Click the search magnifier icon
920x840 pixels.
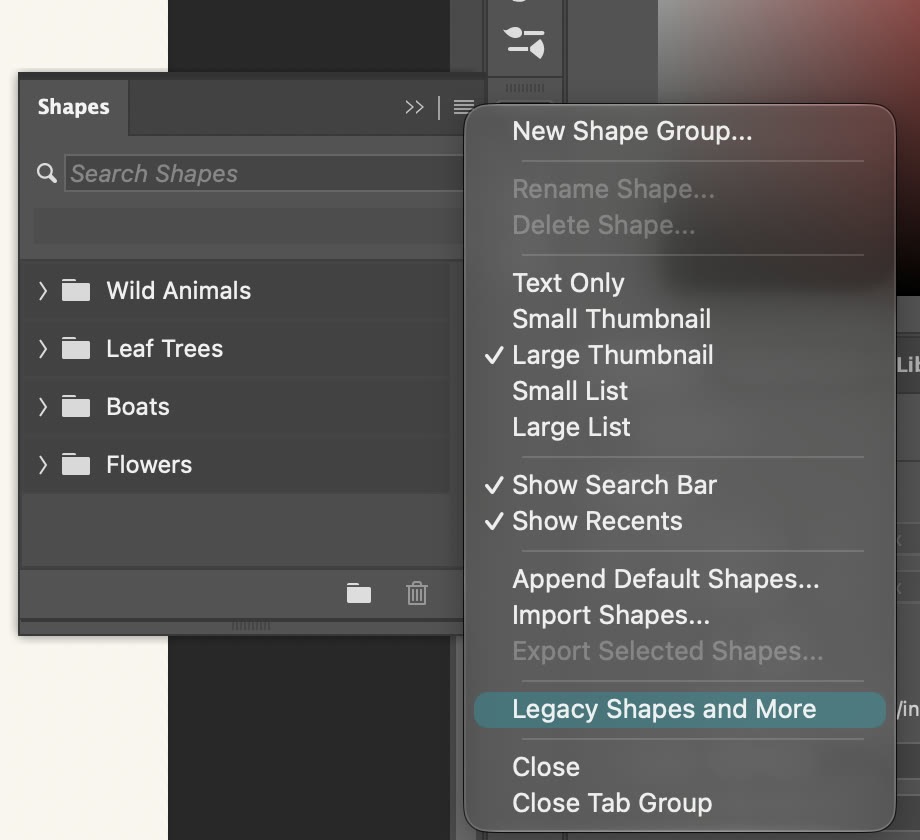(x=46, y=173)
